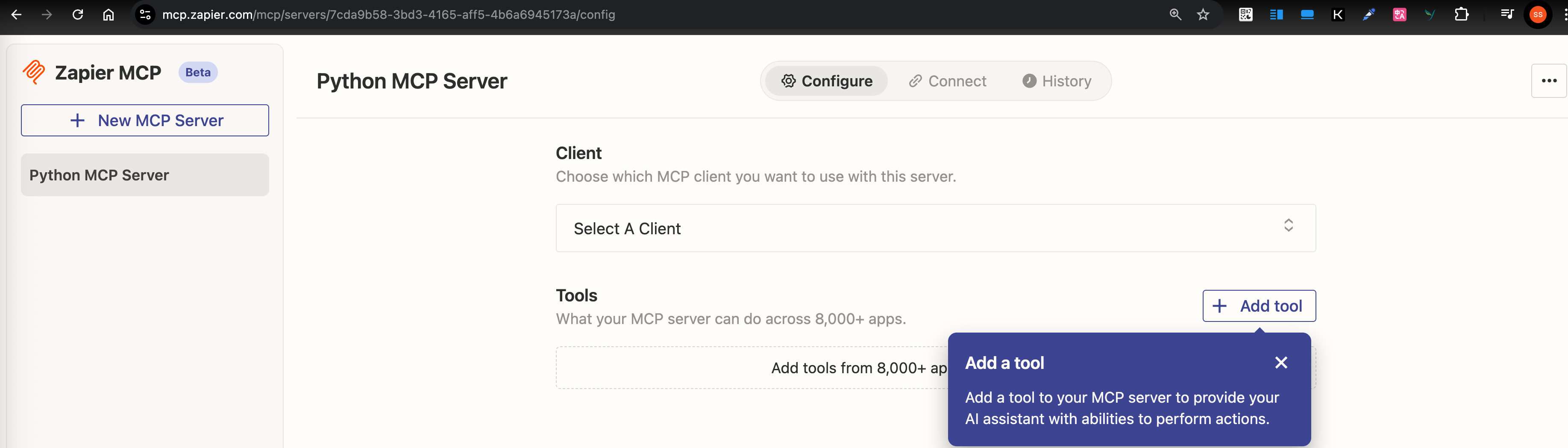Viewport: 1568px width, 448px height.
Task: Click the QR code extension icon
Action: pyautogui.click(x=1245, y=15)
